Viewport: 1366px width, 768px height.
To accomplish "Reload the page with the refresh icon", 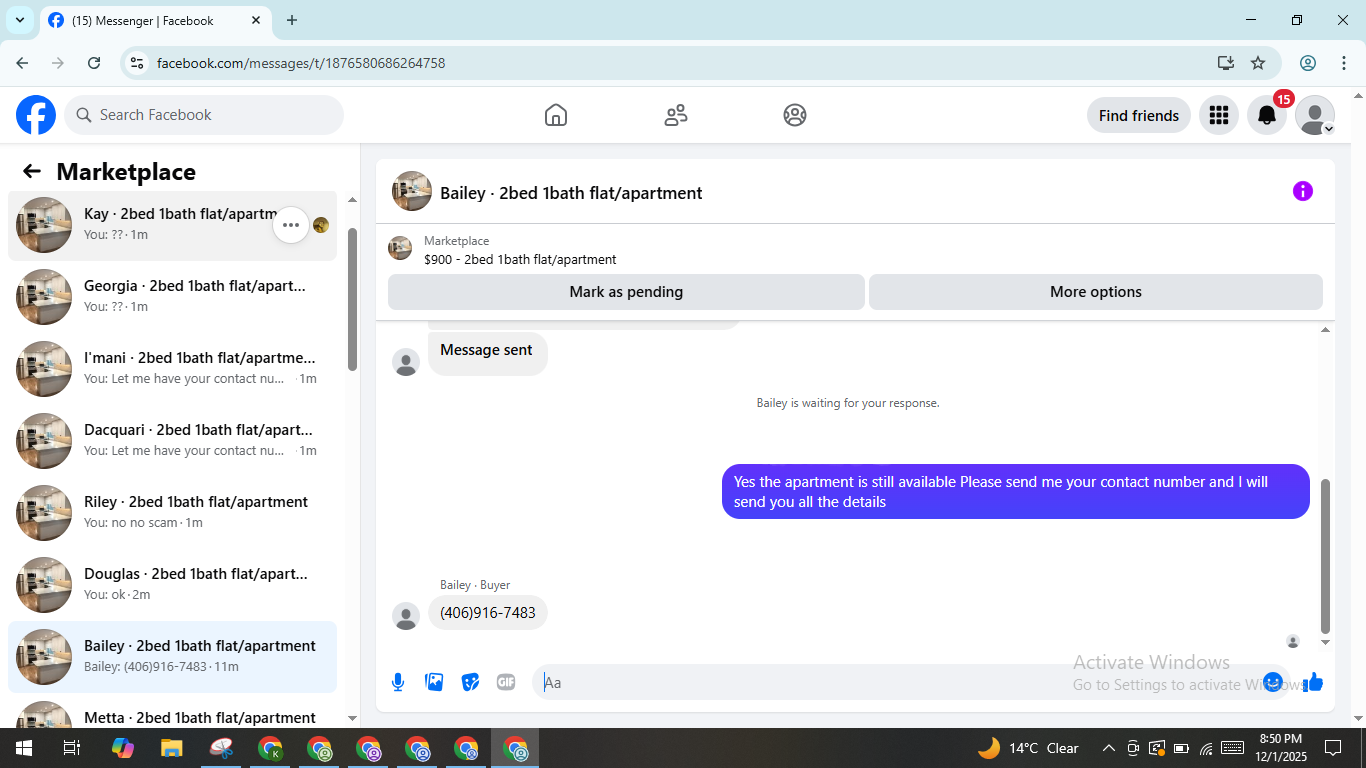I will (94, 63).
